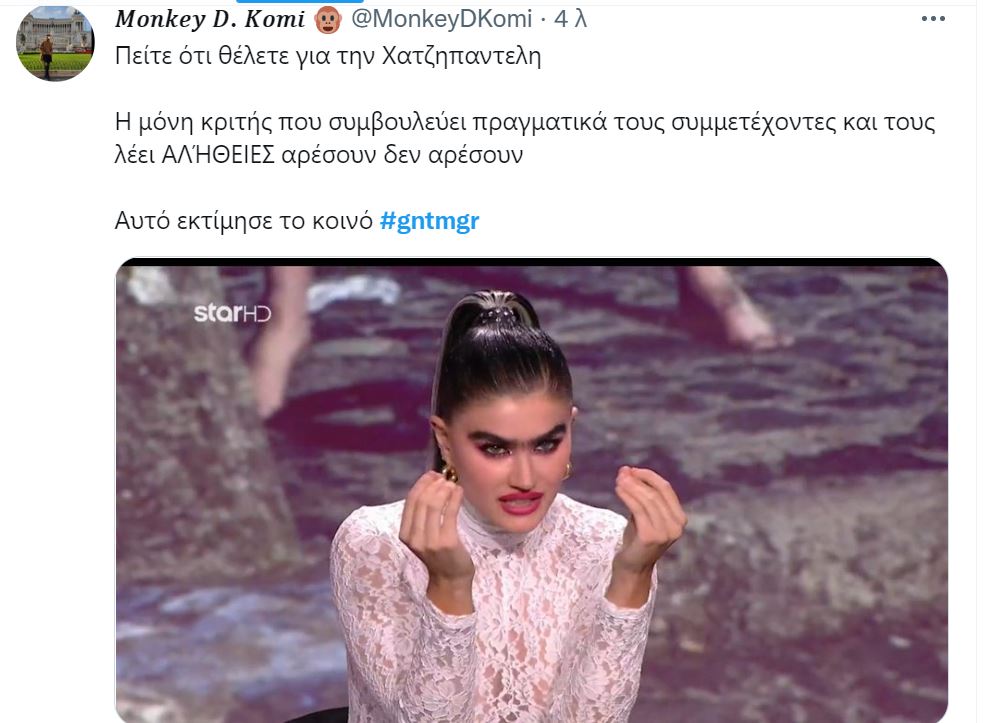Open the attached TV screenshot image
Screen dimensions: 983x723
(x=532, y=490)
